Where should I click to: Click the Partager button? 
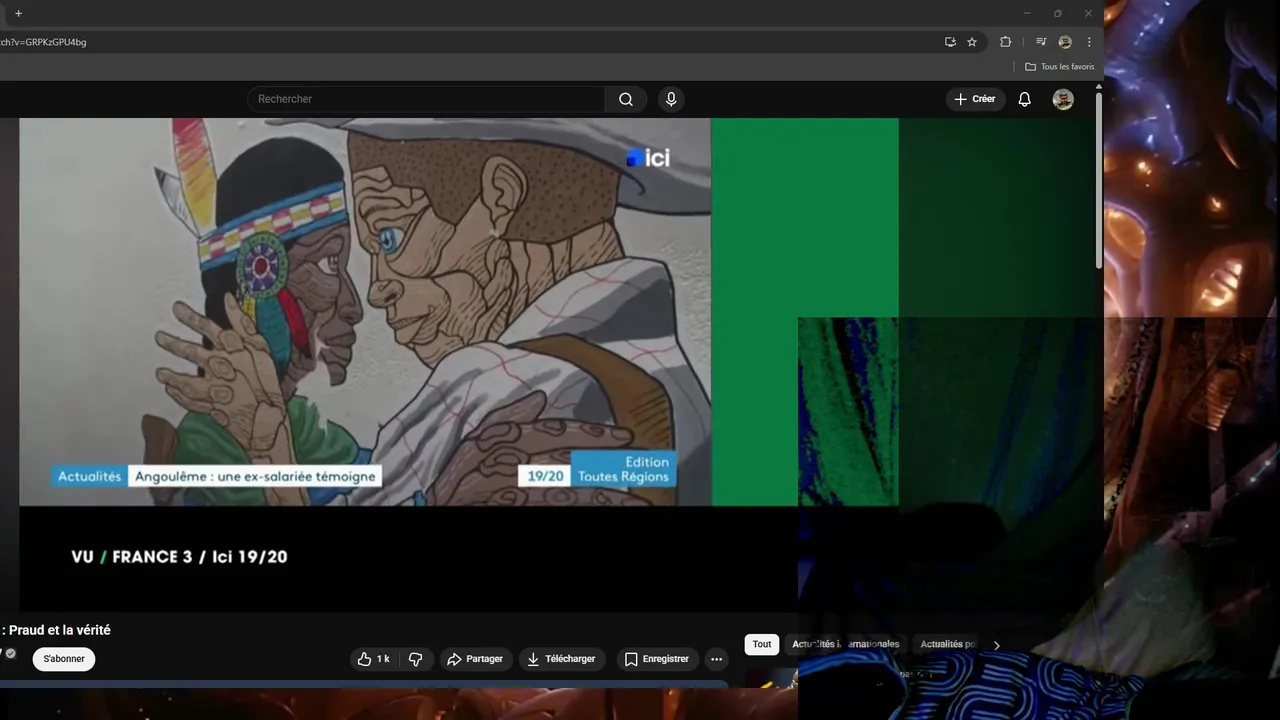pos(476,659)
